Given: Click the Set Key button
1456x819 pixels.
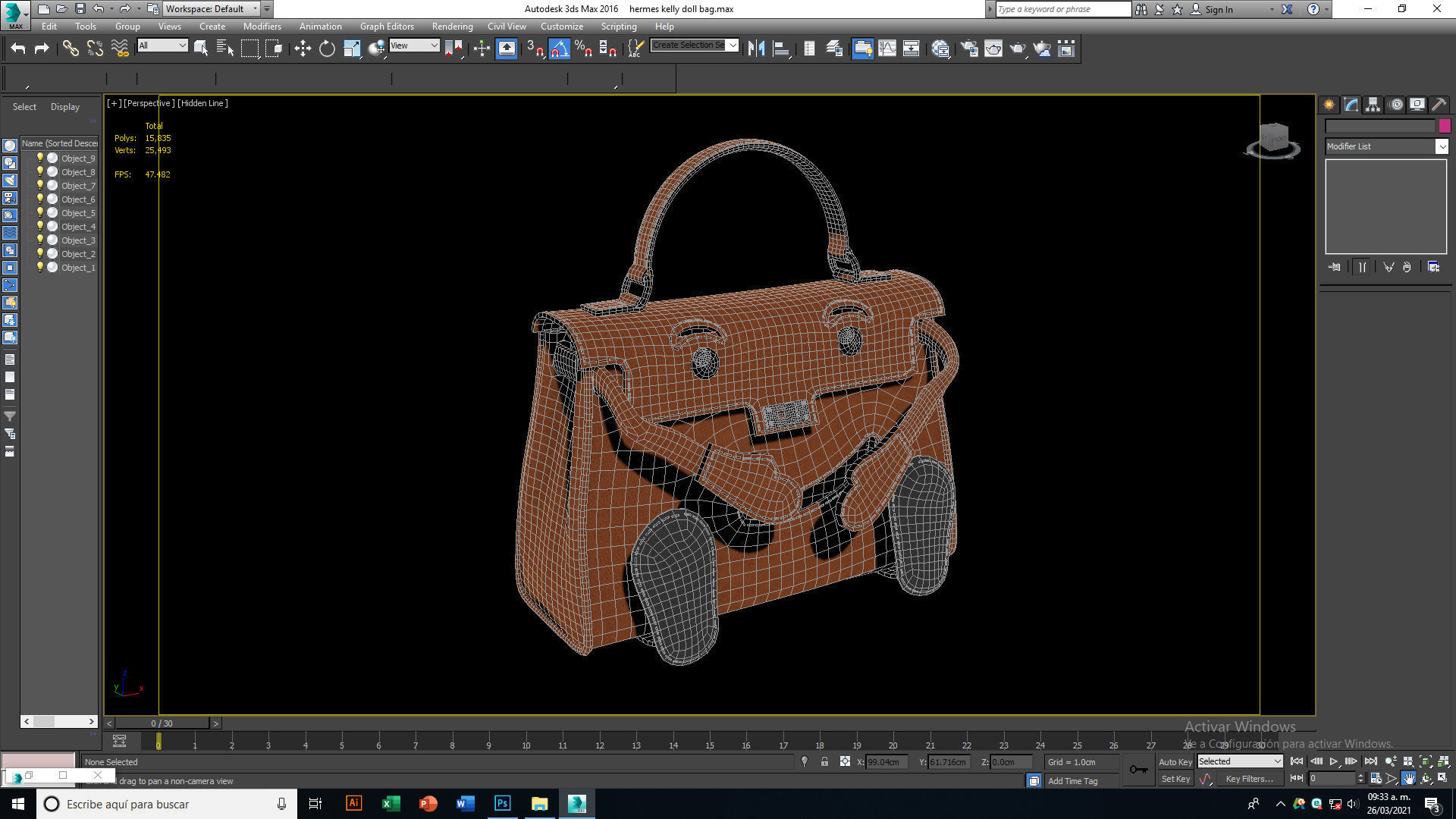Looking at the screenshot, I should point(1175,780).
